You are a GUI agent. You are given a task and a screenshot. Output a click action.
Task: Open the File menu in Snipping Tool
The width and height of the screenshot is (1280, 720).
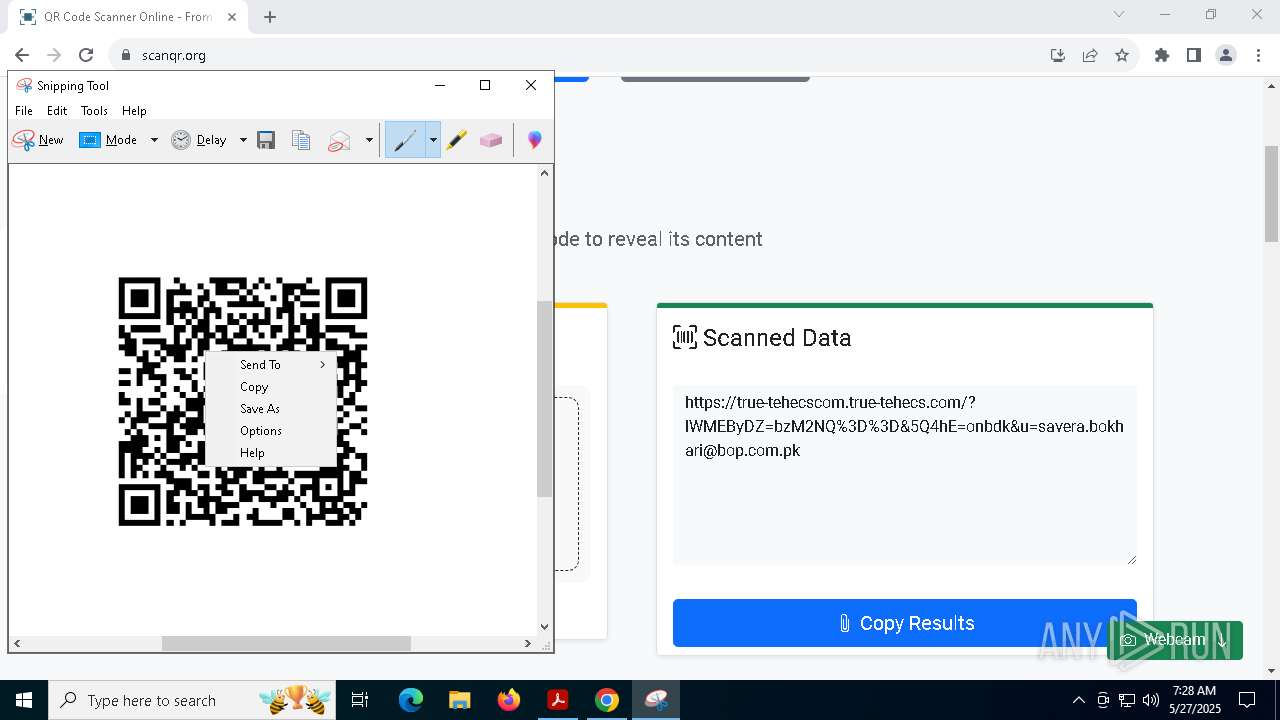pos(24,111)
